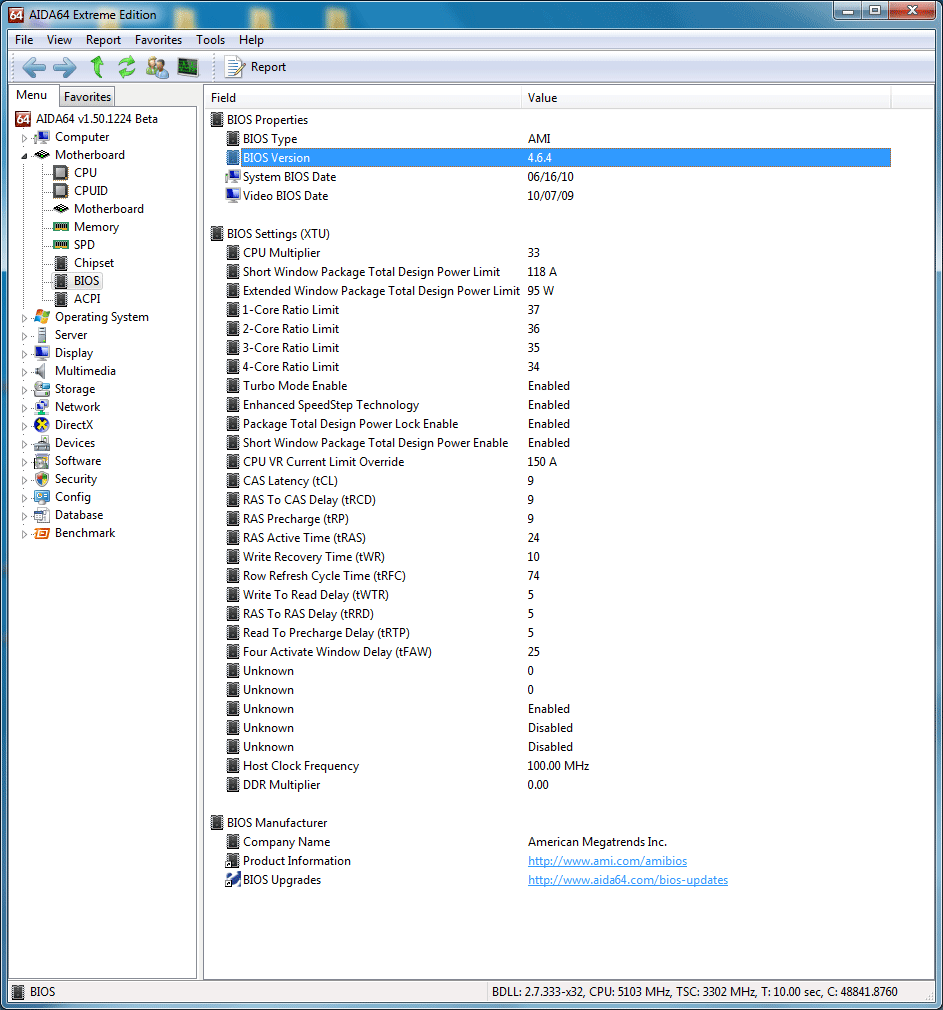943x1010 pixels.
Task: Select the Video BIOS Date row
Action: (558, 196)
